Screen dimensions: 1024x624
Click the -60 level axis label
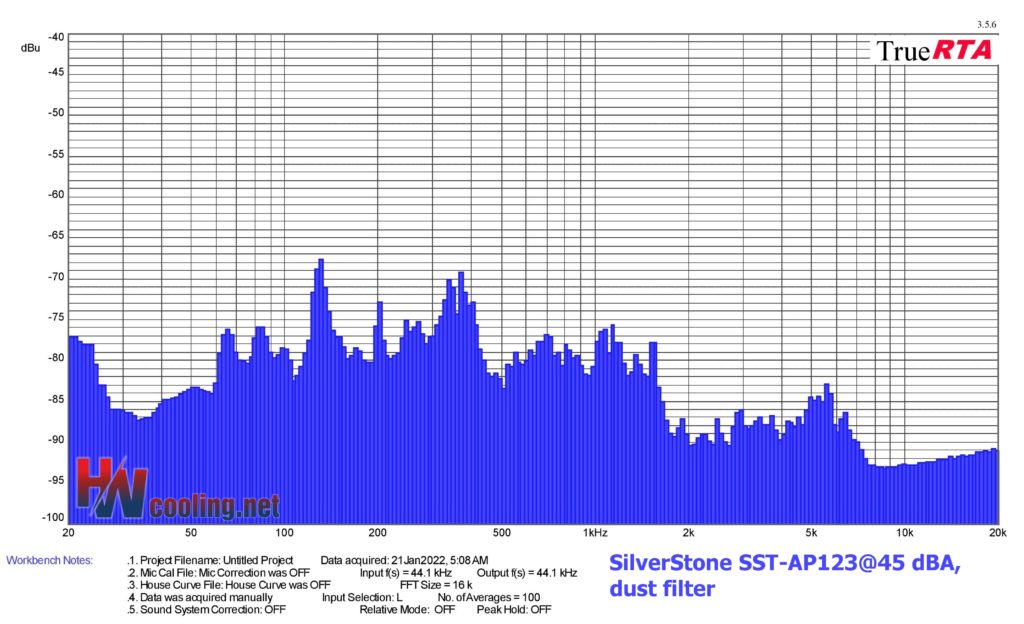pos(56,195)
